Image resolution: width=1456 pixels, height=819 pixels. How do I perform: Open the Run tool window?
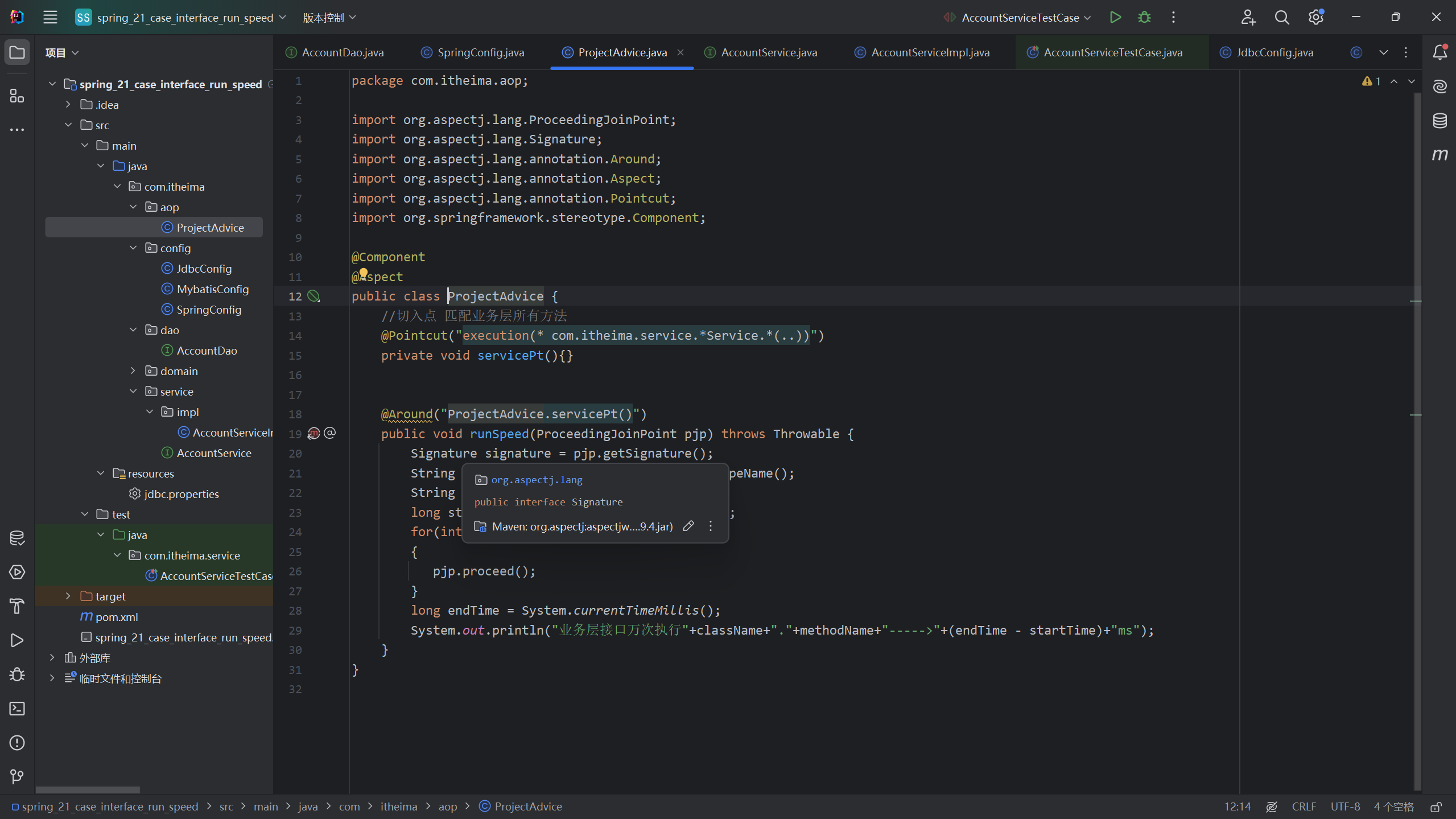click(17, 640)
